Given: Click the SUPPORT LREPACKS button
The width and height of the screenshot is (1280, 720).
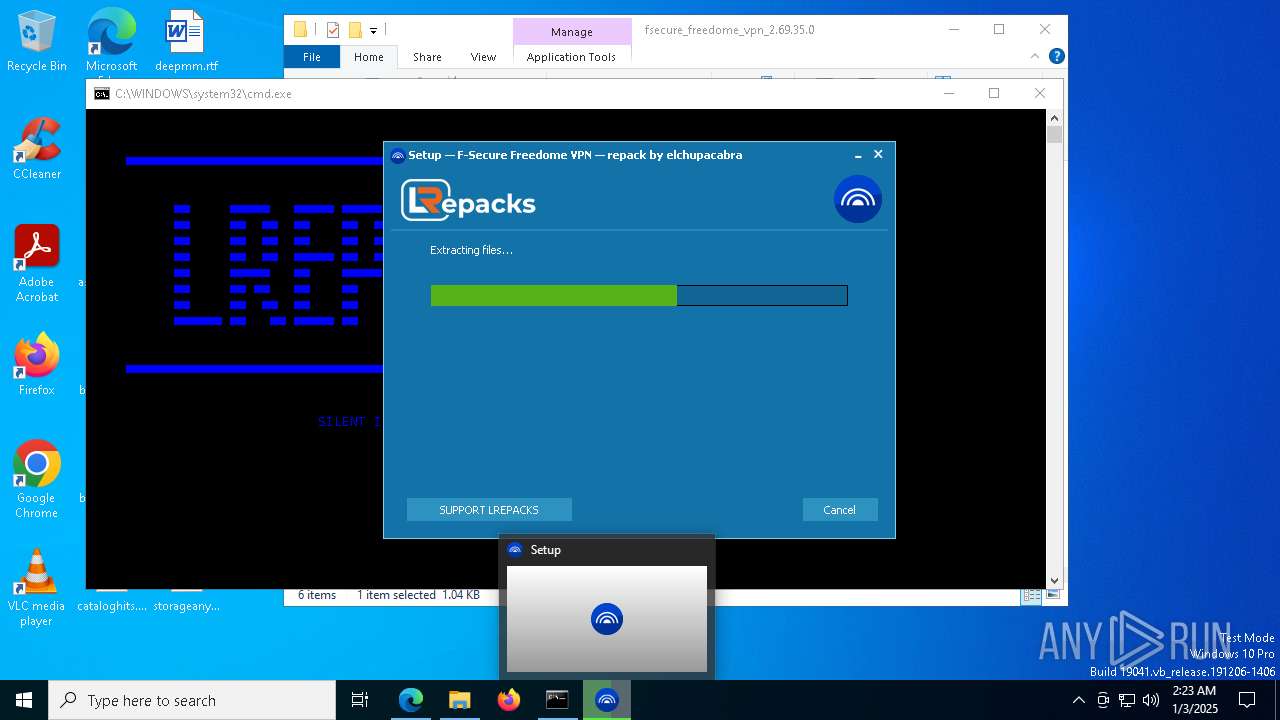Looking at the screenshot, I should [489, 510].
